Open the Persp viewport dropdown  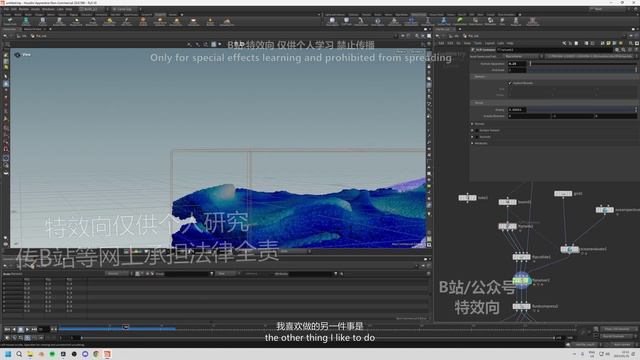coord(401,52)
